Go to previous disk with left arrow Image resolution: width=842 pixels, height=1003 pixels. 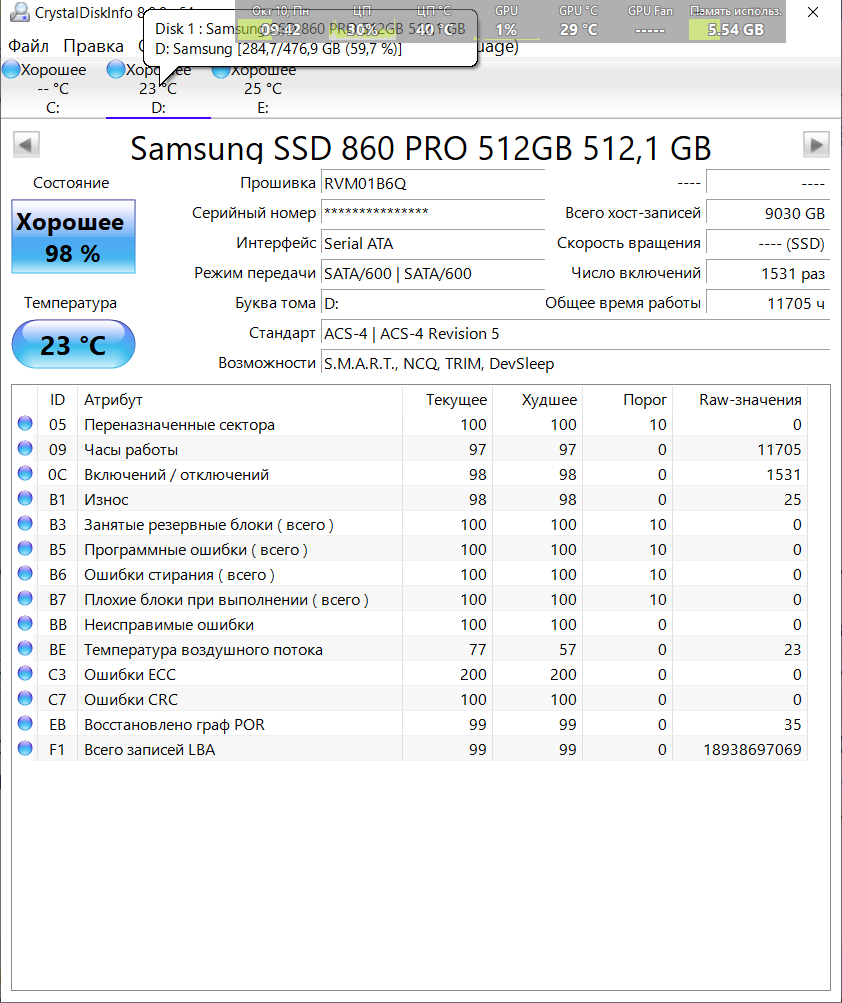coord(26,145)
